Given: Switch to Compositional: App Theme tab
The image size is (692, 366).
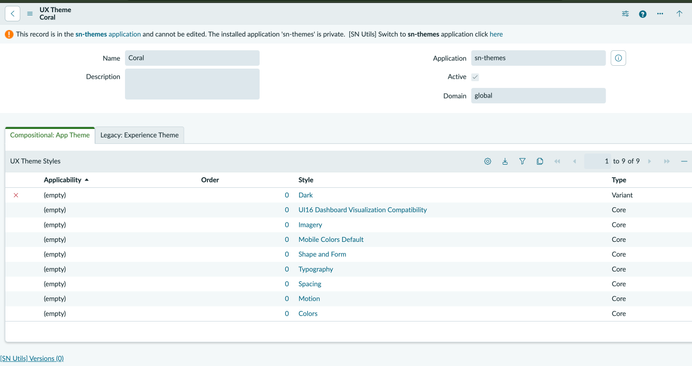Looking at the screenshot, I should 50,135.
